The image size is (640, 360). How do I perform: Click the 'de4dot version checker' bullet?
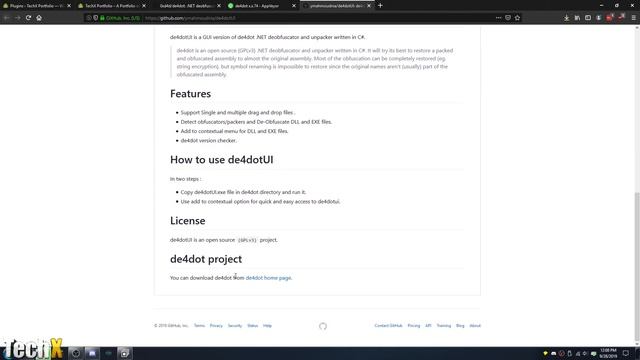tap(209, 140)
